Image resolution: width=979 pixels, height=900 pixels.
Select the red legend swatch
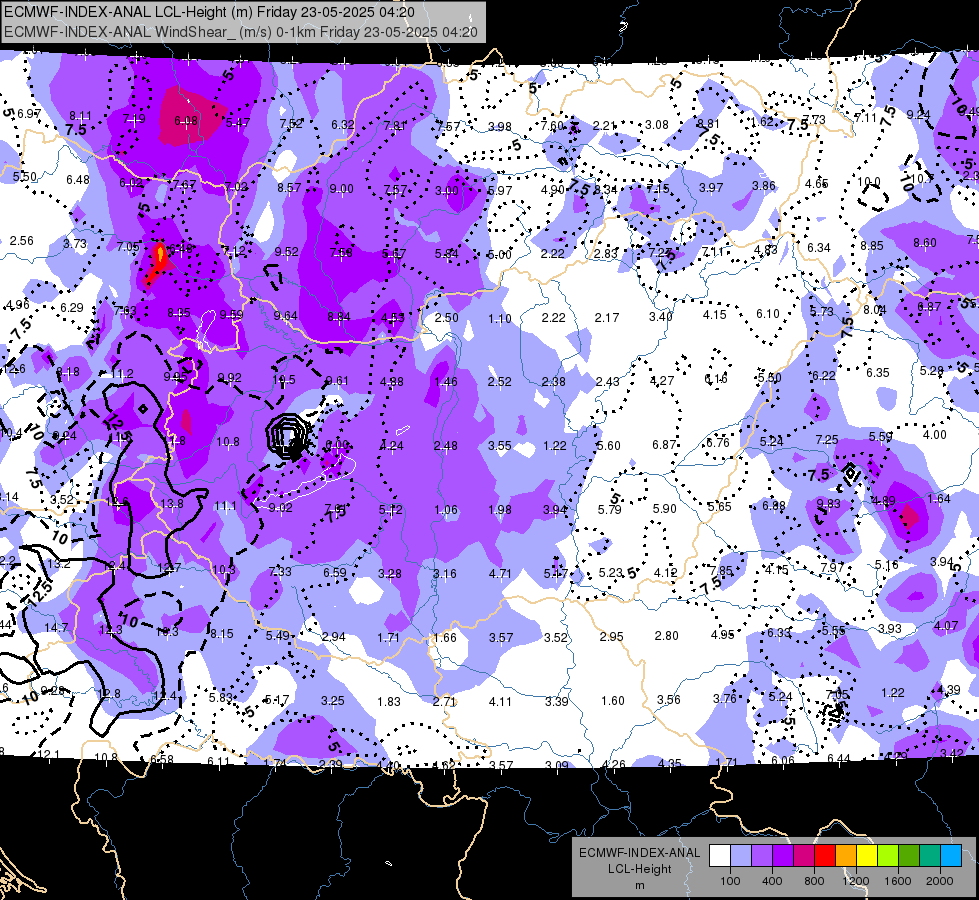click(825, 856)
